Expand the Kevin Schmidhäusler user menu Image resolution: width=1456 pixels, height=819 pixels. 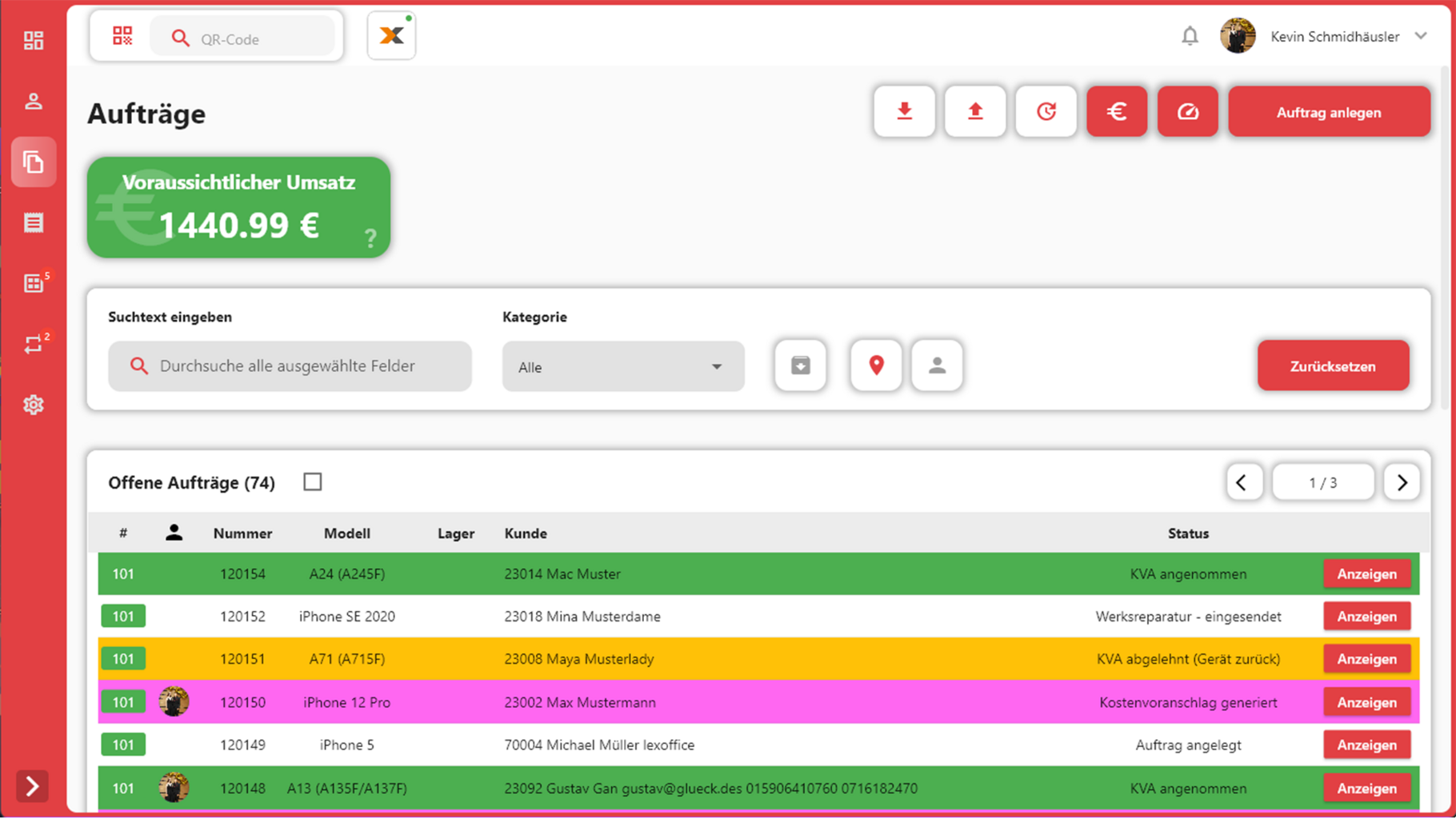tap(1421, 36)
